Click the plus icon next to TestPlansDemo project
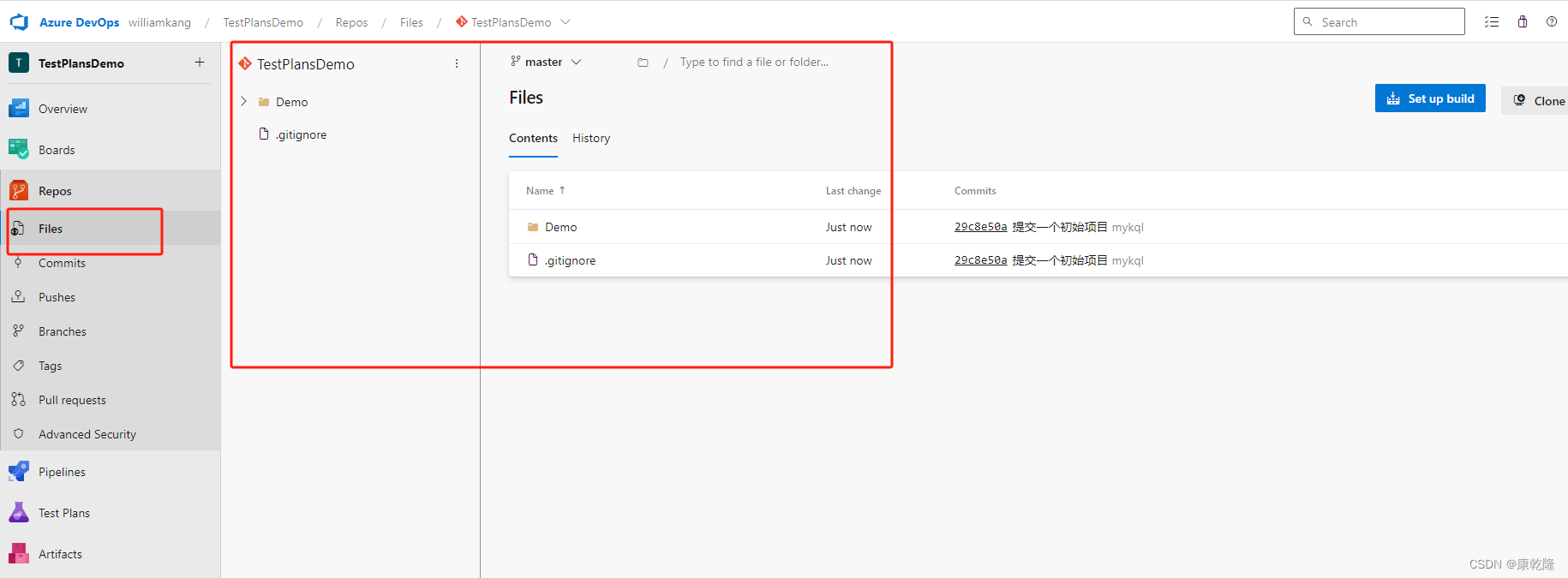 (200, 62)
